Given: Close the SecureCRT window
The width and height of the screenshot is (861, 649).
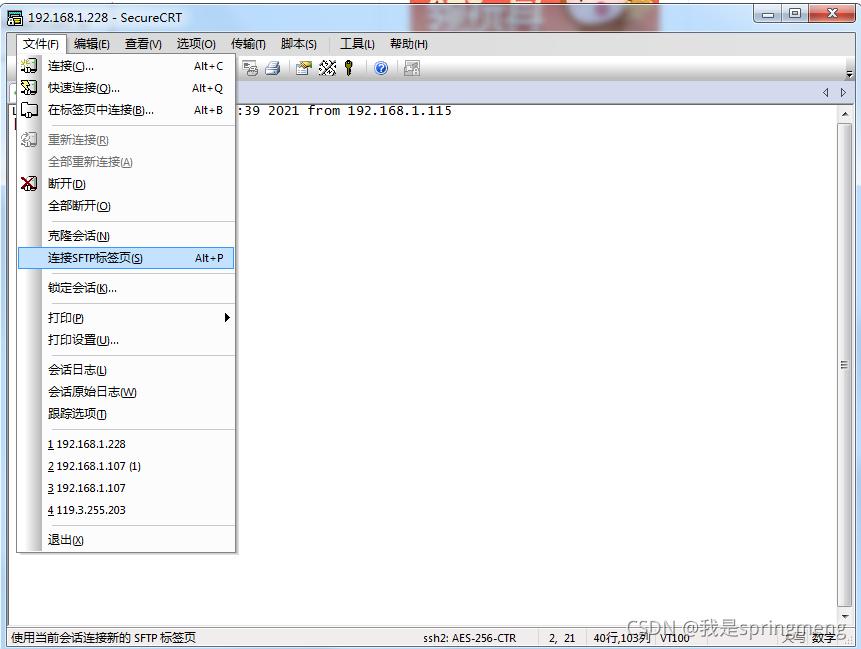Looking at the screenshot, I should pyautogui.click(x=832, y=14).
